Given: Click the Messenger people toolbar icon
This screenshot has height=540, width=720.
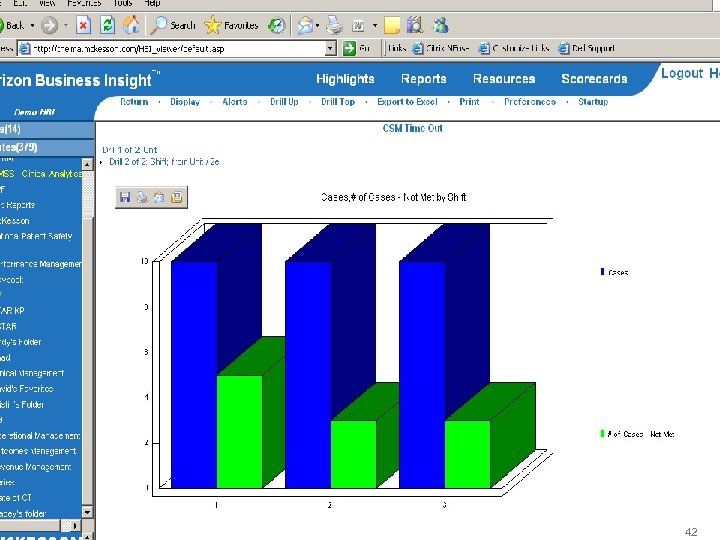Looking at the screenshot, I should click(x=441, y=25).
